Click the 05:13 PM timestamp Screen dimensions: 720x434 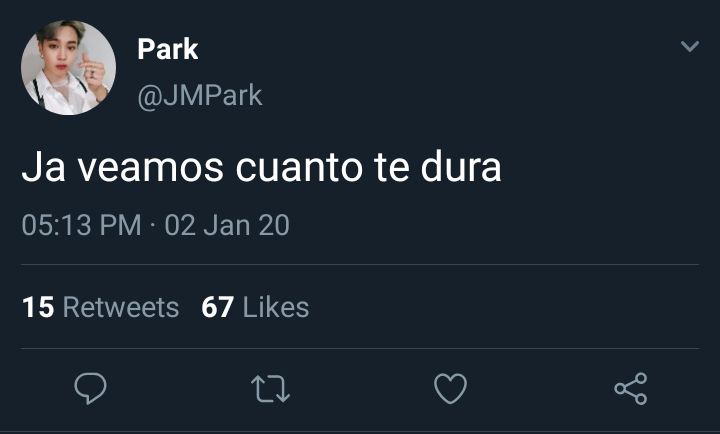(x=81, y=225)
